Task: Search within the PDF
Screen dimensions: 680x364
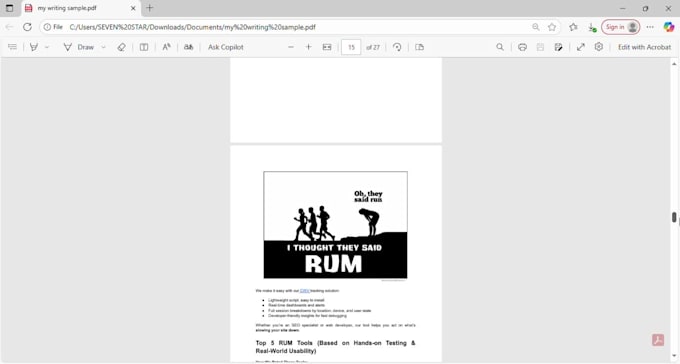Action: [500, 47]
